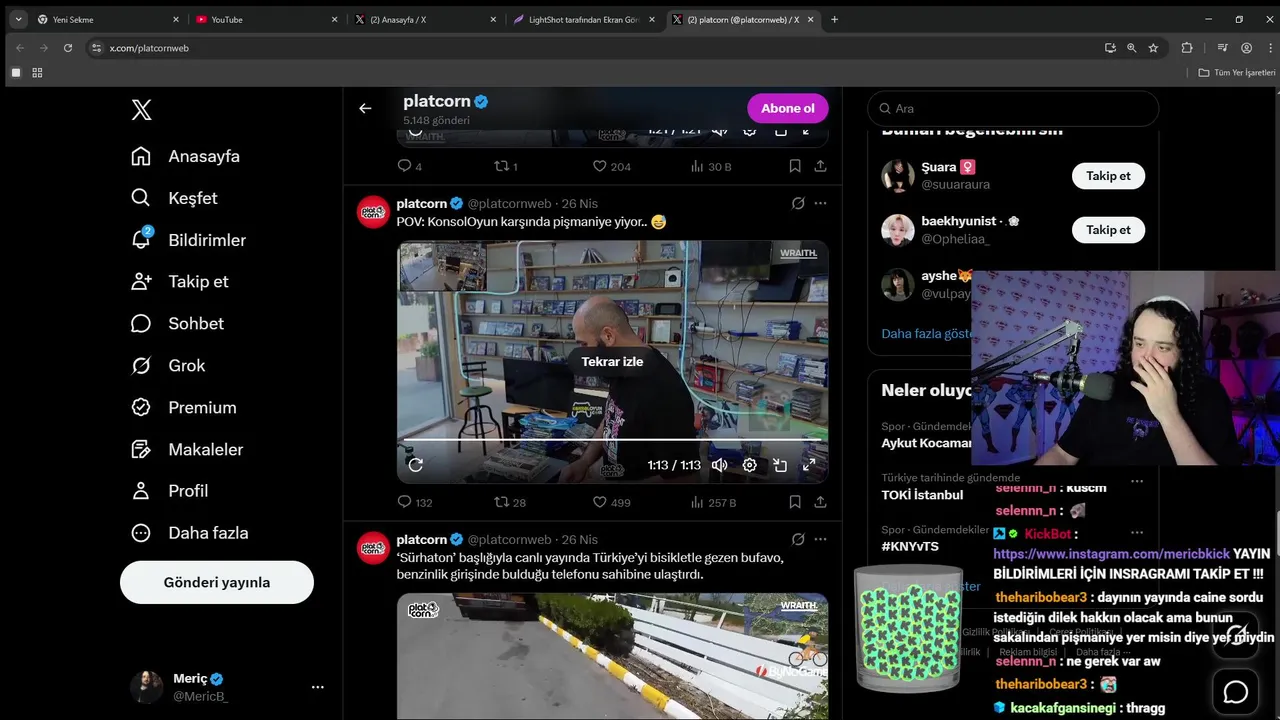Open the Sürhaton post video thumbnail
The width and height of the screenshot is (1280, 720).
612,656
